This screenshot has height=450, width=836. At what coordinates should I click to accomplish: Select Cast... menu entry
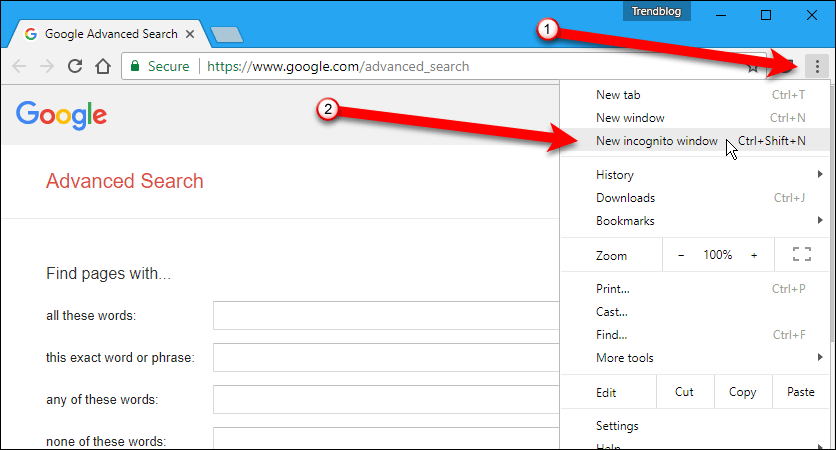(695, 312)
